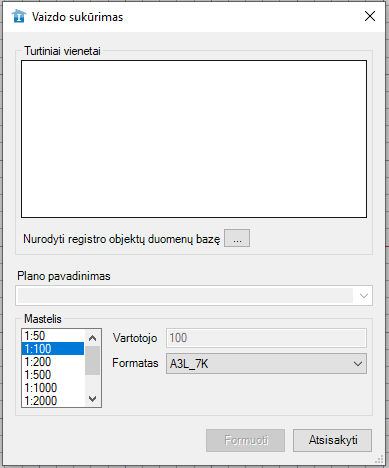Viewport: 389px width, 468px height.
Task: Select the 1:50 scale option
Action: (x=53, y=336)
